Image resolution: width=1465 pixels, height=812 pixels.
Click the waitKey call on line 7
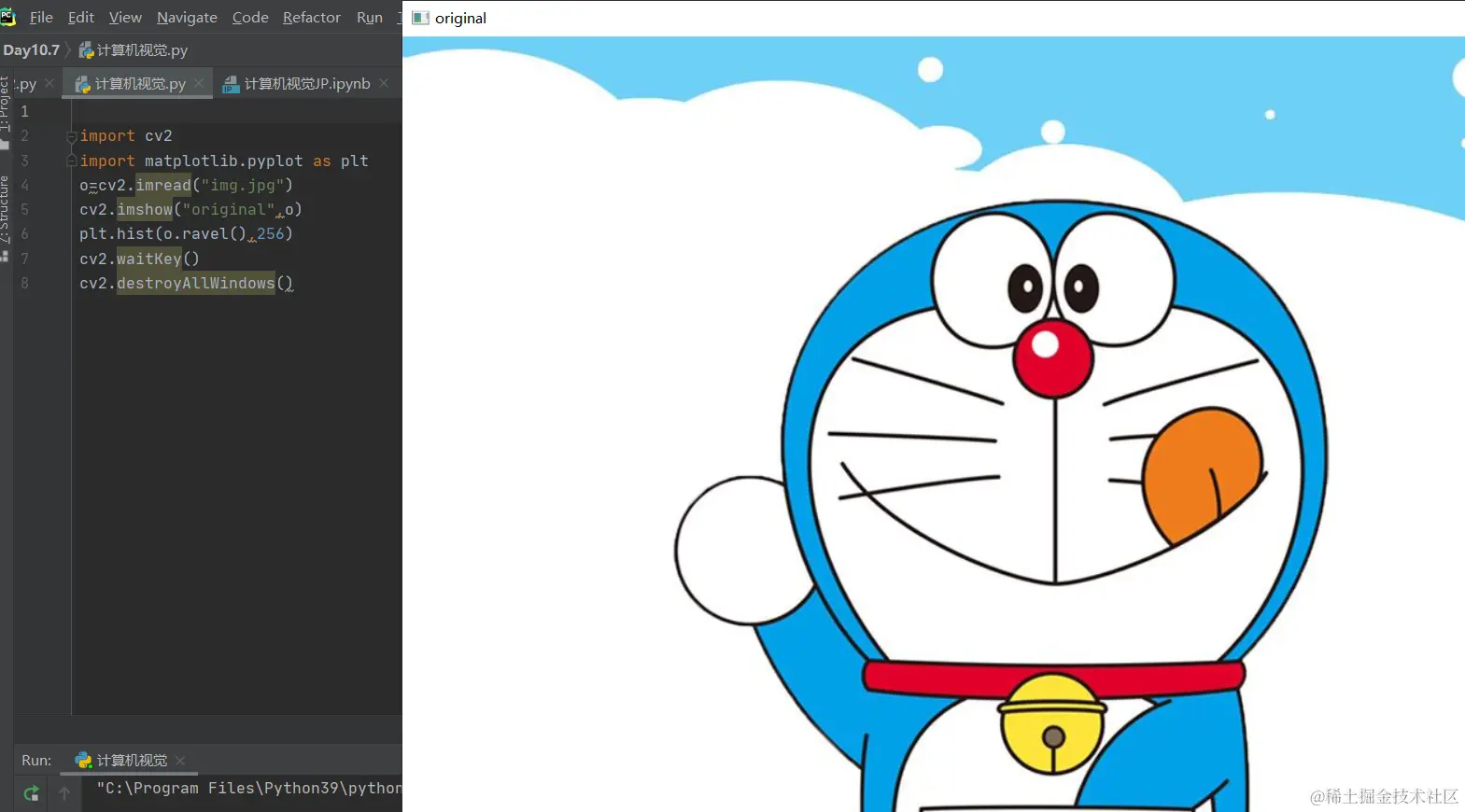click(149, 259)
